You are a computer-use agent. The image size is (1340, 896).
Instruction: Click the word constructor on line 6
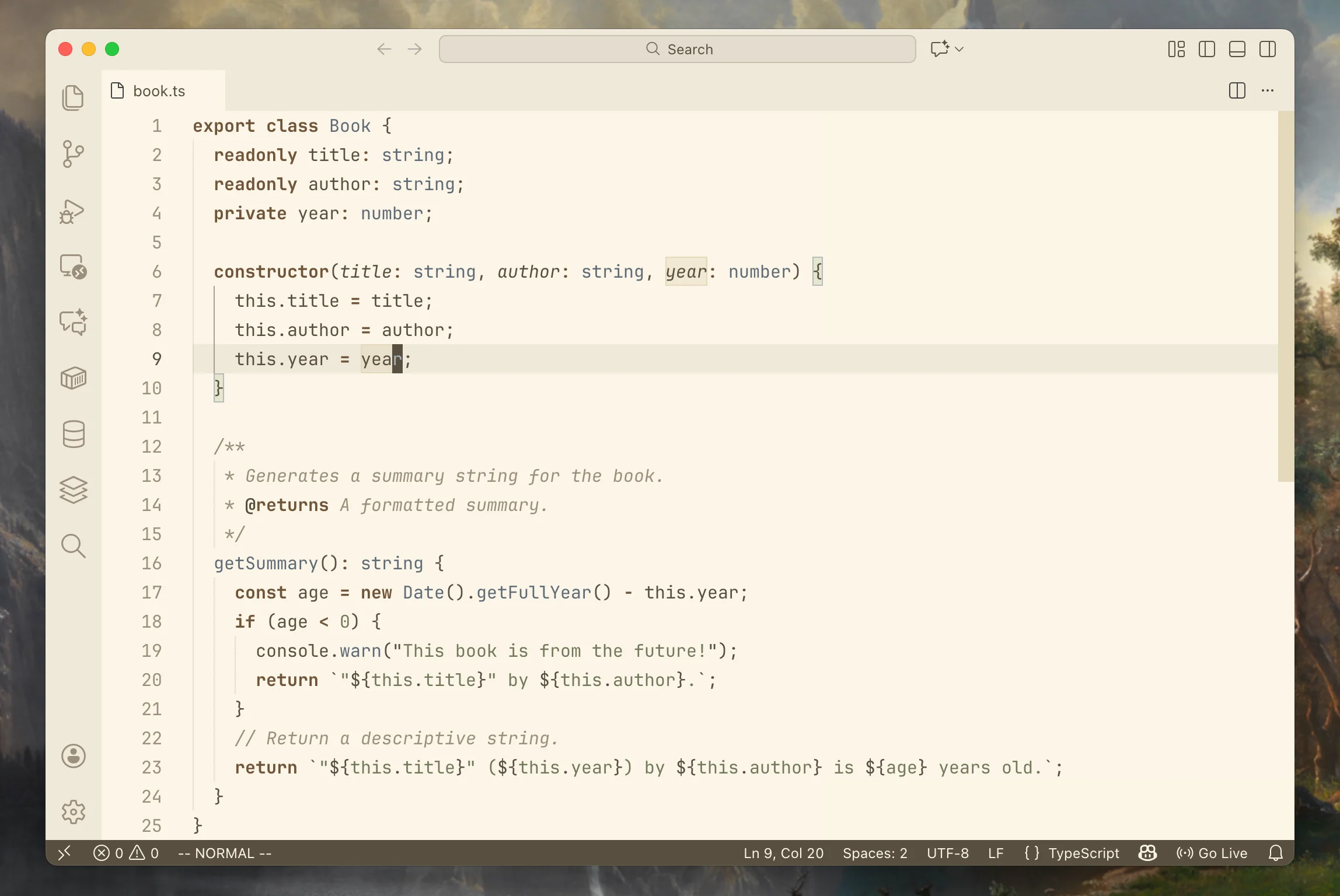271,271
